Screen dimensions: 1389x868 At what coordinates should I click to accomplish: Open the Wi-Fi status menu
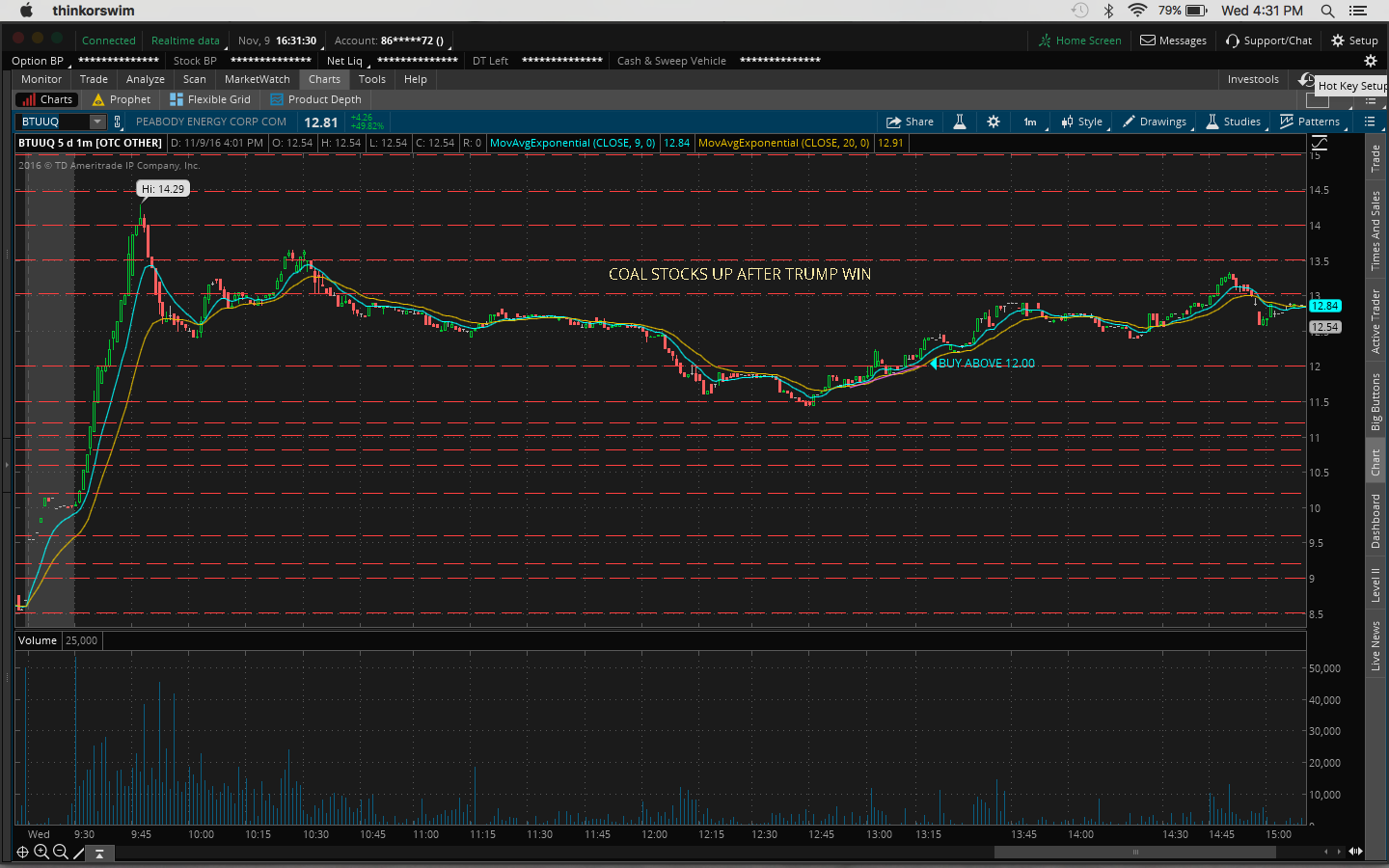[x=1137, y=11]
